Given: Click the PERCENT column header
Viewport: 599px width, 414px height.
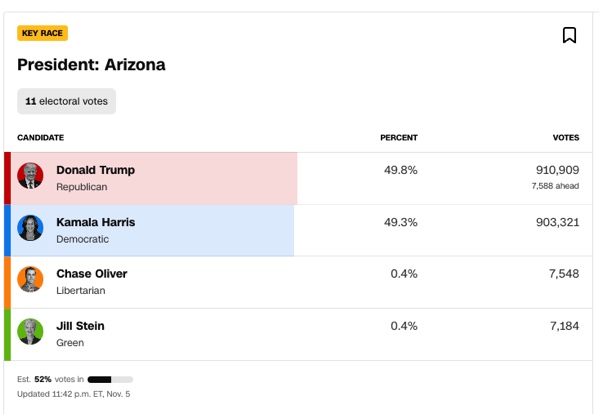Looking at the screenshot, I should (399, 138).
